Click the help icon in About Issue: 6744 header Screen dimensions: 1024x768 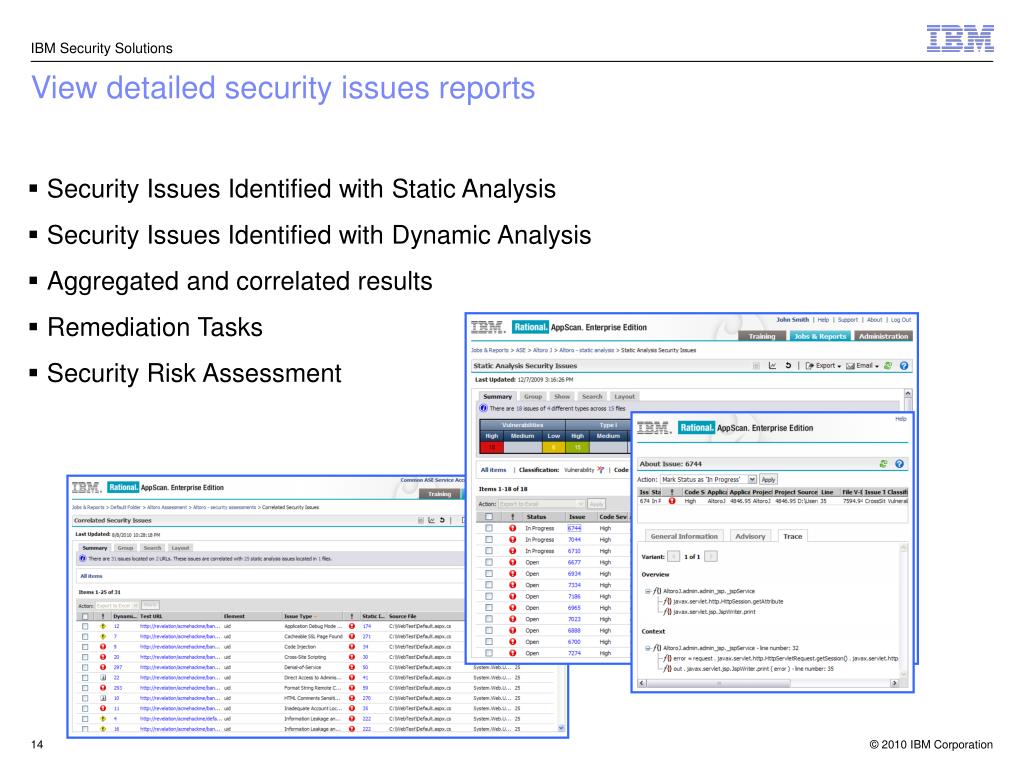899,464
